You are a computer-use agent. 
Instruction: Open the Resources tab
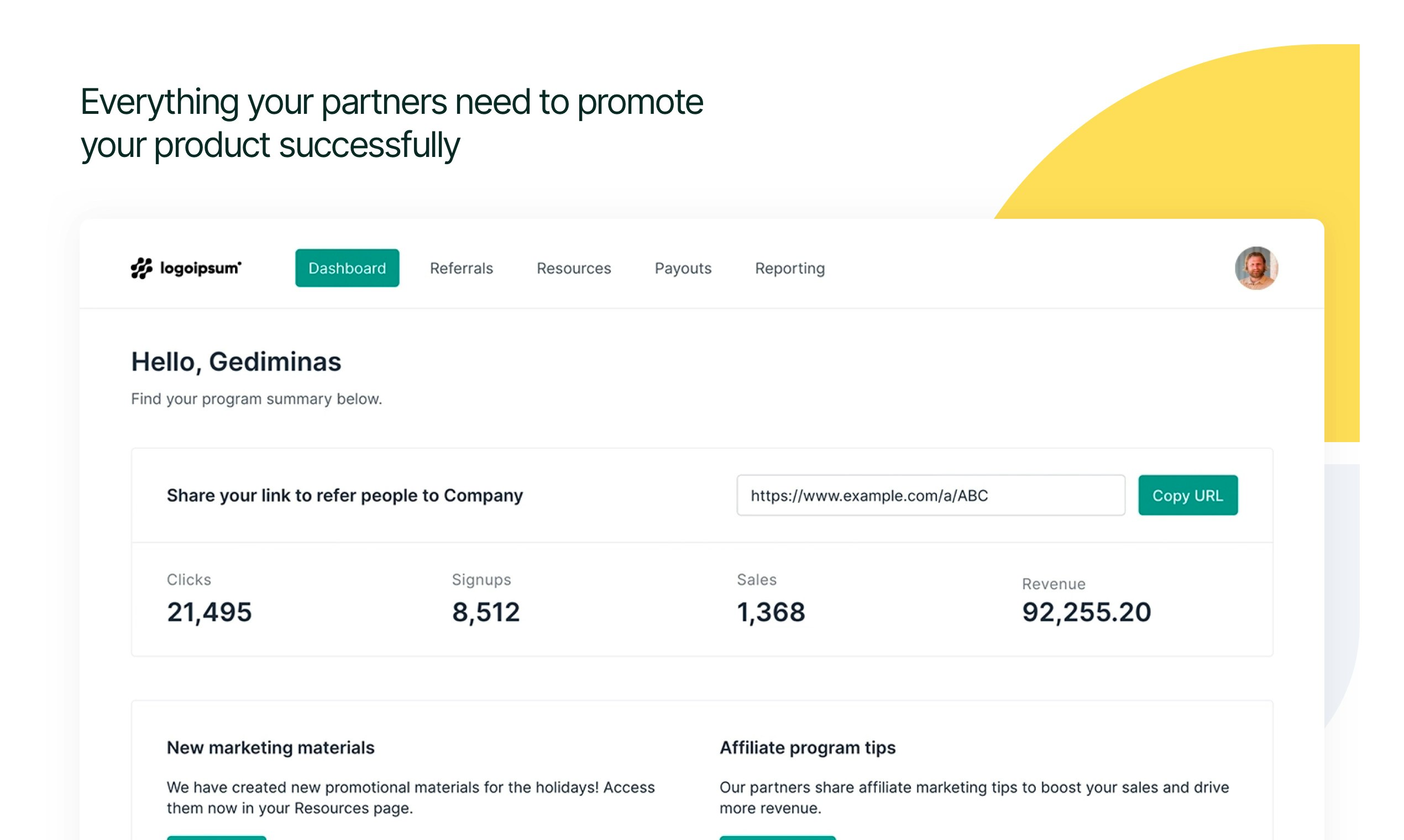click(x=574, y=268)
